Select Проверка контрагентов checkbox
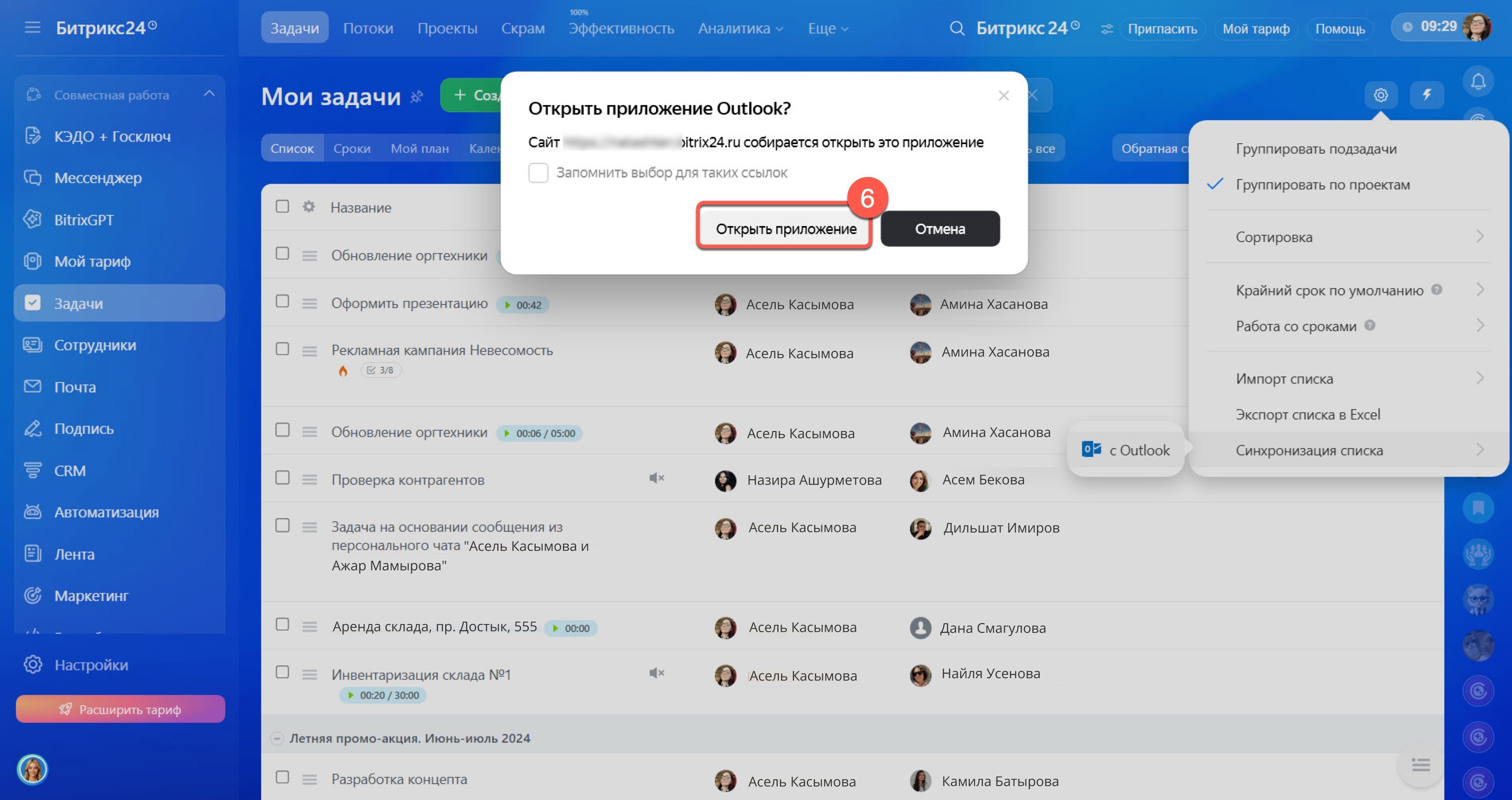Viewport: 1512px width, 800px height. (282, 478)
